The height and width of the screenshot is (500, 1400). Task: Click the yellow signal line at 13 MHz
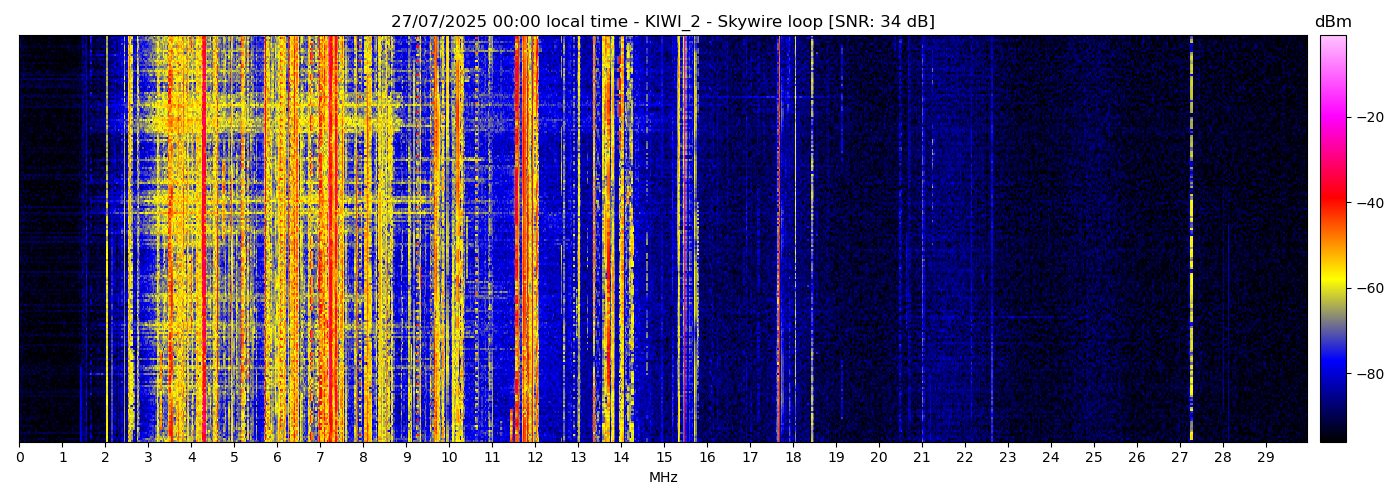click(x=579, y=240)
